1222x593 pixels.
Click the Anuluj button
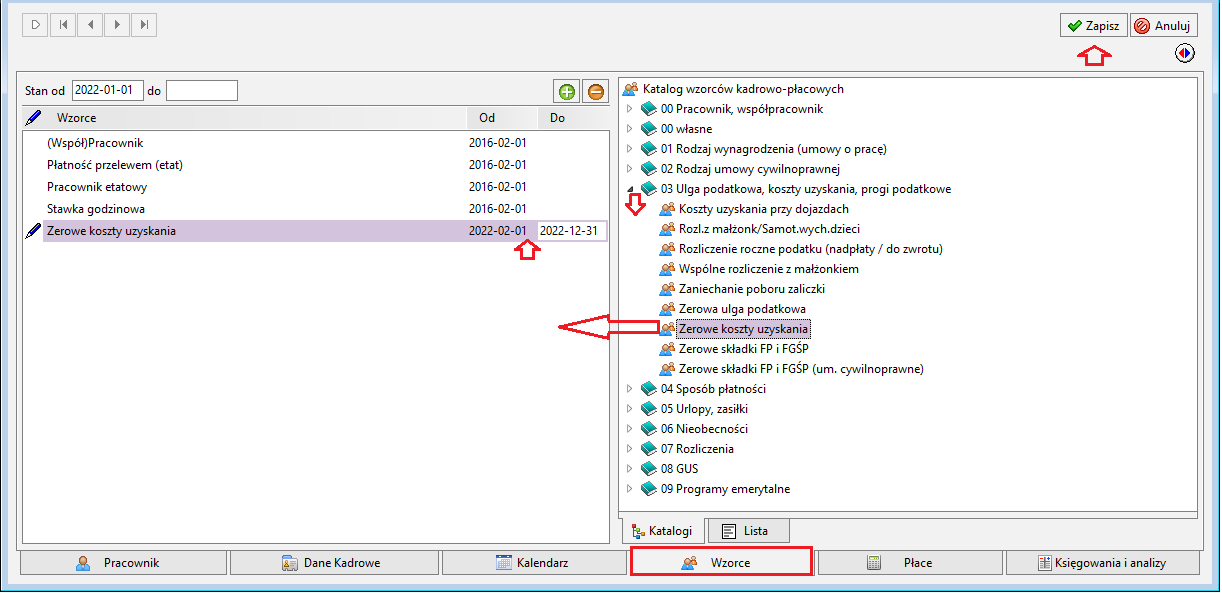tap(1164, 25)
